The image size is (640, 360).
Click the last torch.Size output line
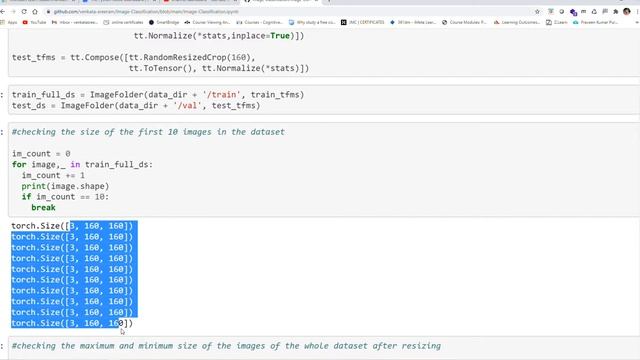[72, 323]
